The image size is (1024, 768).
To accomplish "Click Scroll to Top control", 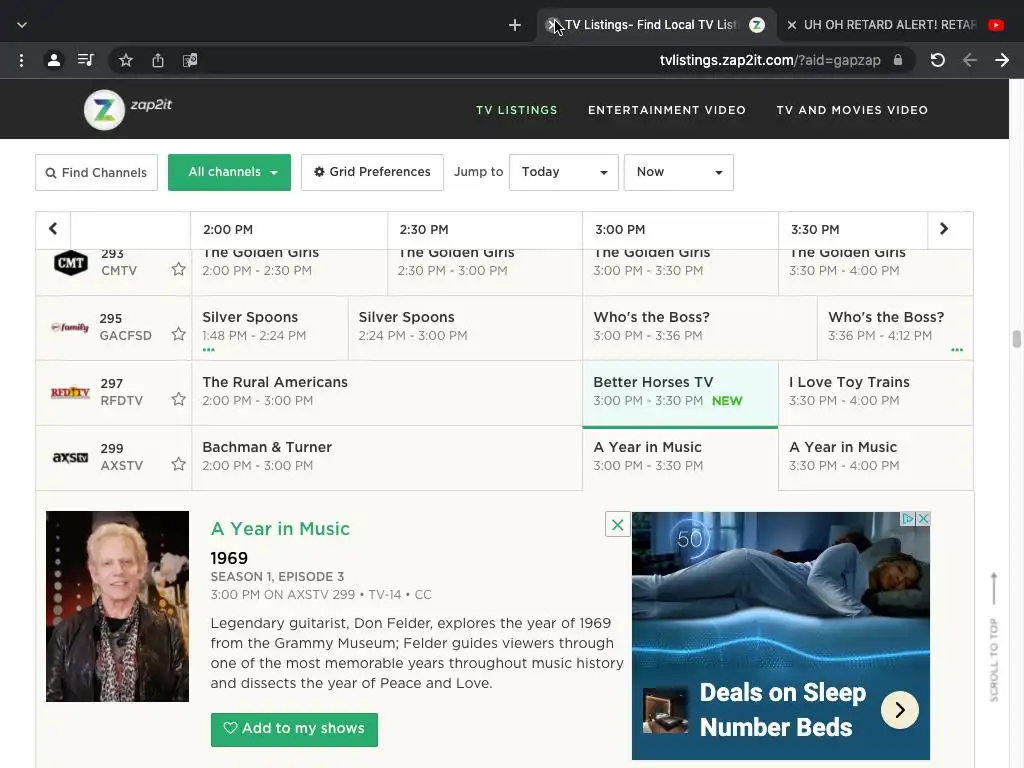I will pos(994,637).
